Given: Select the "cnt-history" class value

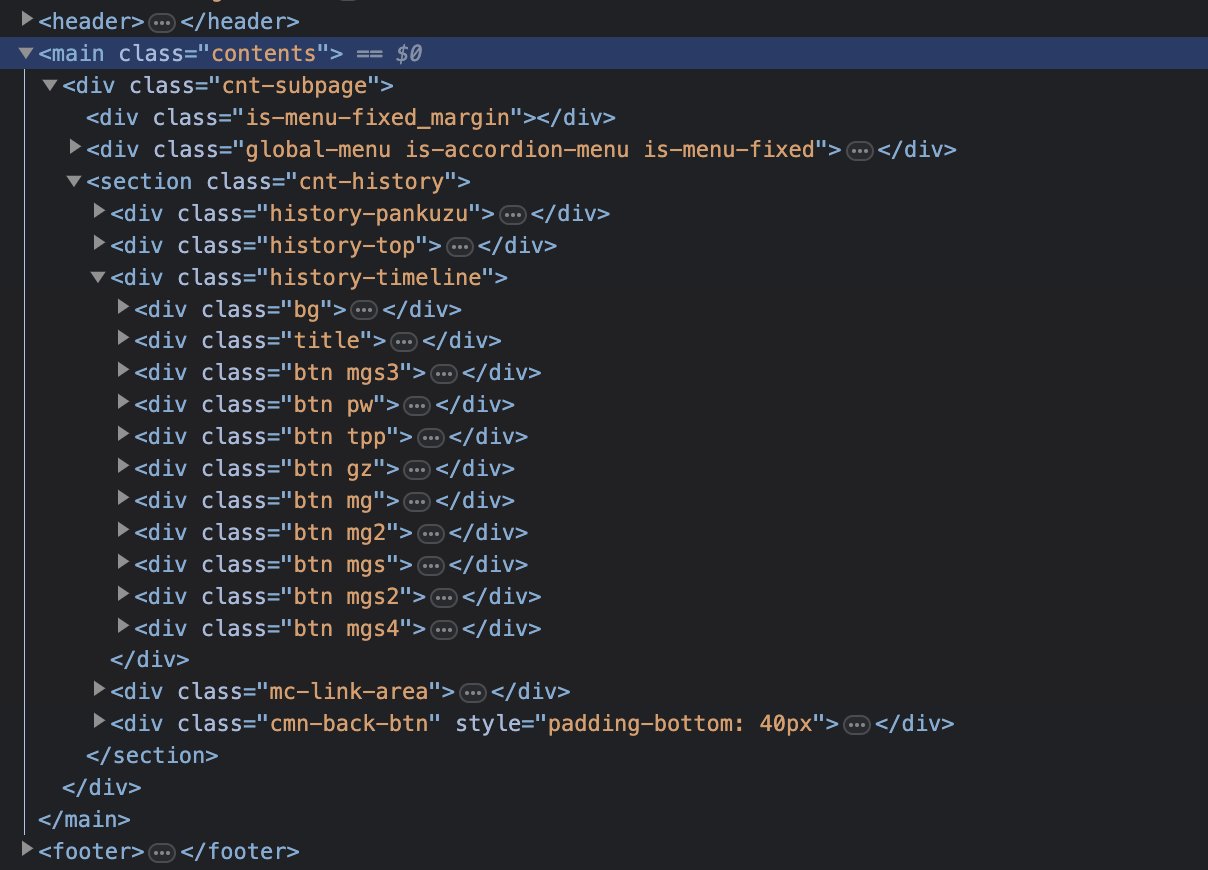Looking at the screenshot, I should click(373, 181).
